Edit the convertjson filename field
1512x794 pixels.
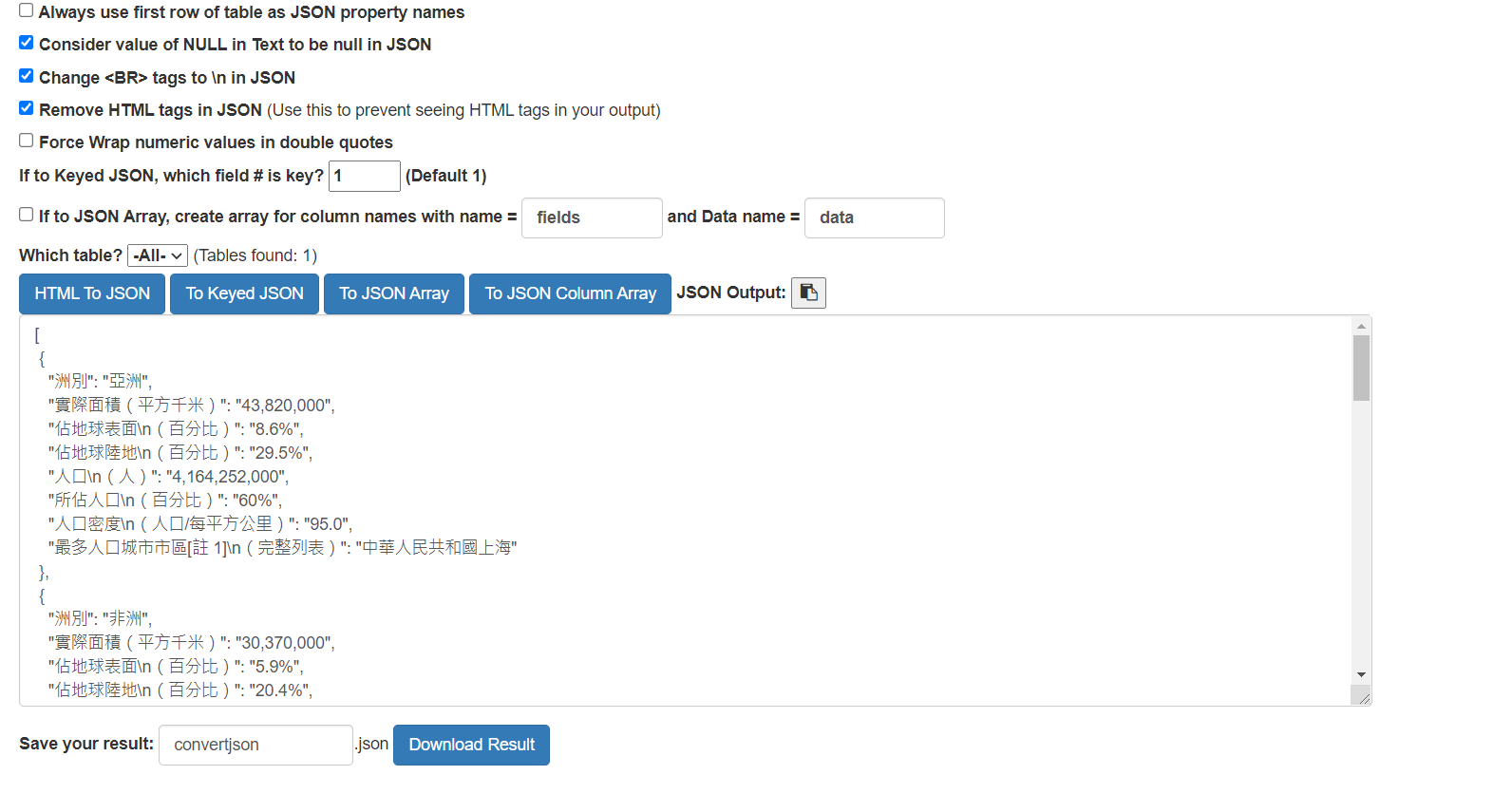(255, 745)
